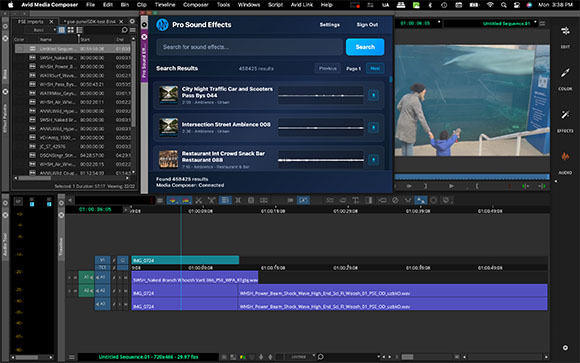Click the blue Search button
Screen dimensions: 580x363
[365, 47]
